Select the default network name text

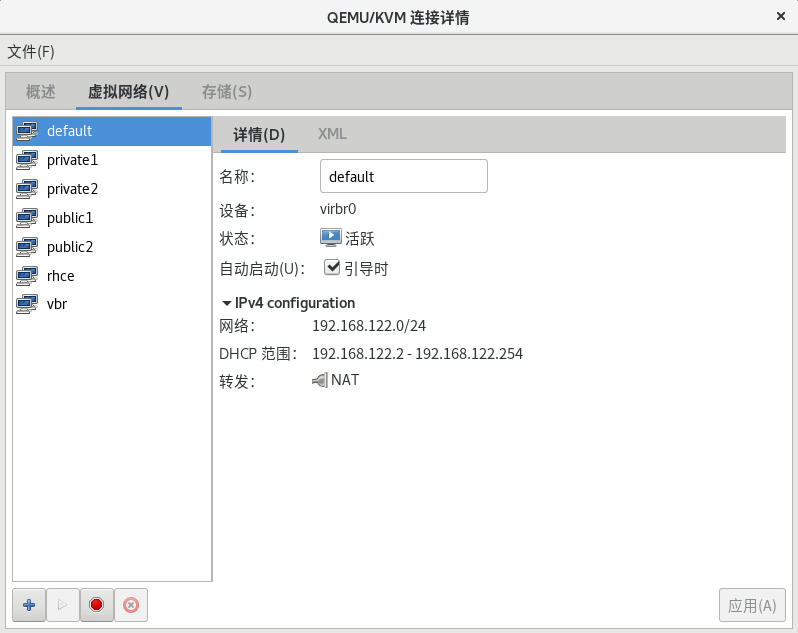click(69, 131)
